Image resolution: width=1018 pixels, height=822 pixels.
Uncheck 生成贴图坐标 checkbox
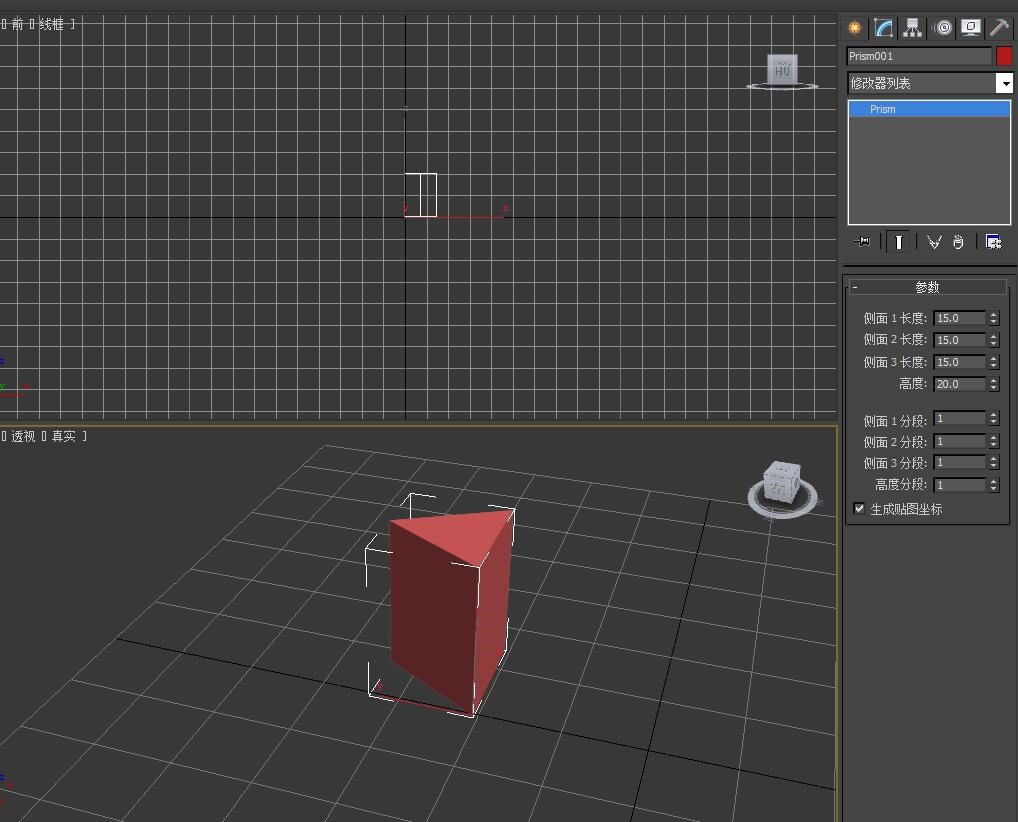point(859,509)
